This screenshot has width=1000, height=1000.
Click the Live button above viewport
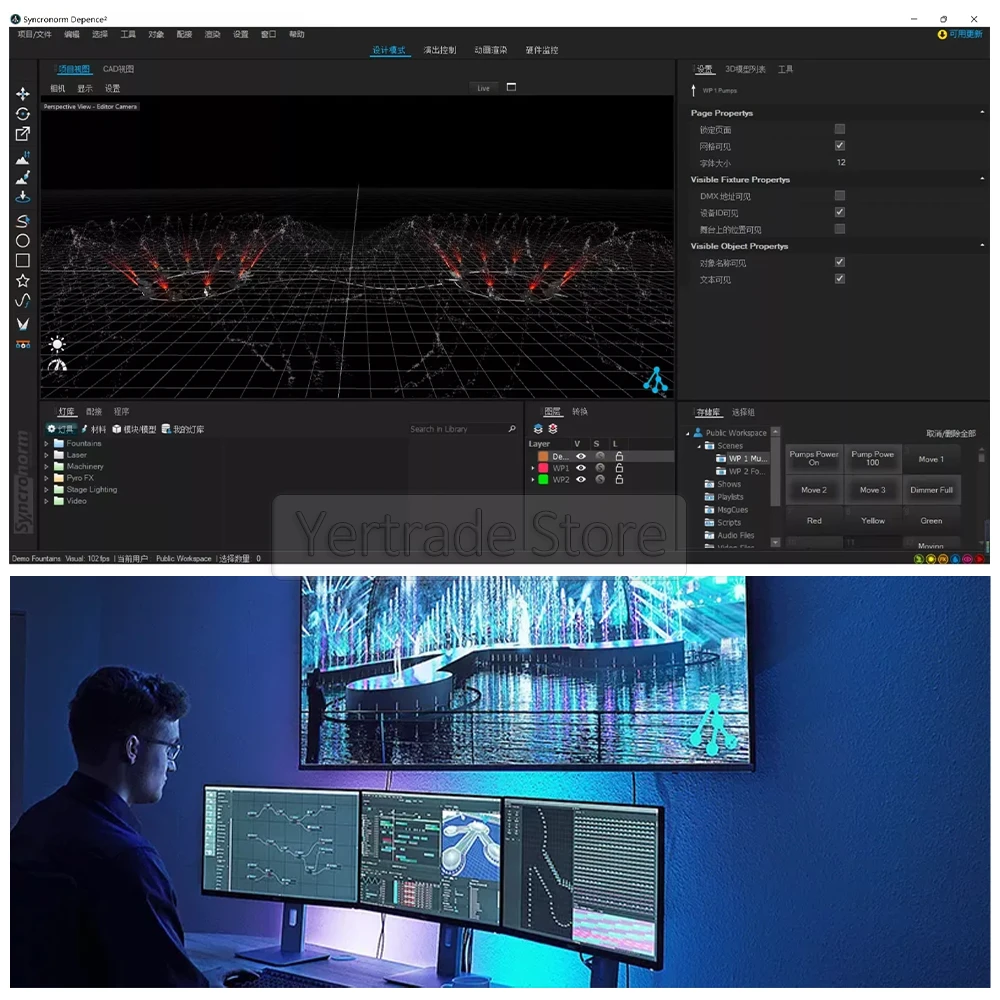point(483,88)
